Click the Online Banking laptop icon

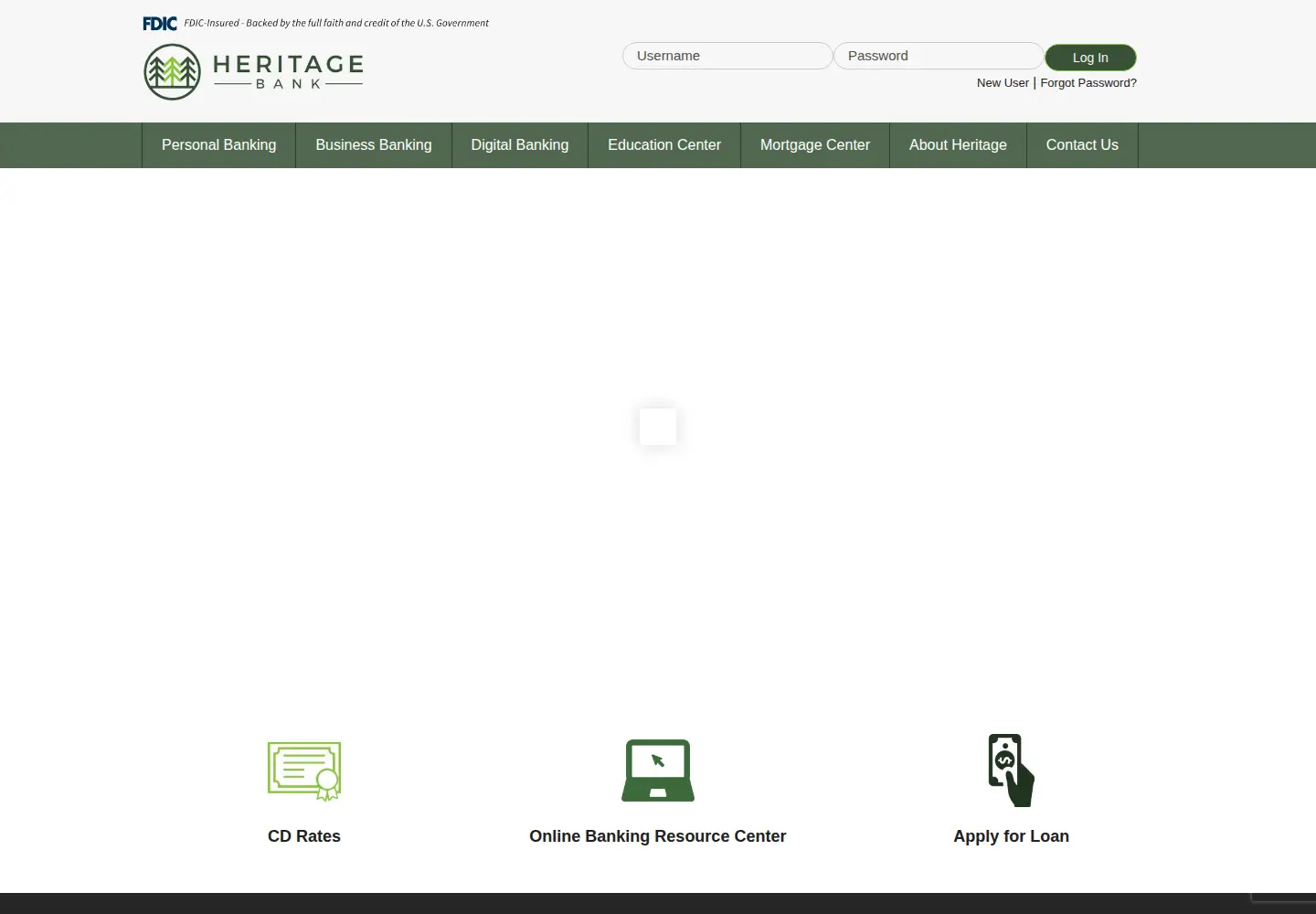click(x=658, y=771)
